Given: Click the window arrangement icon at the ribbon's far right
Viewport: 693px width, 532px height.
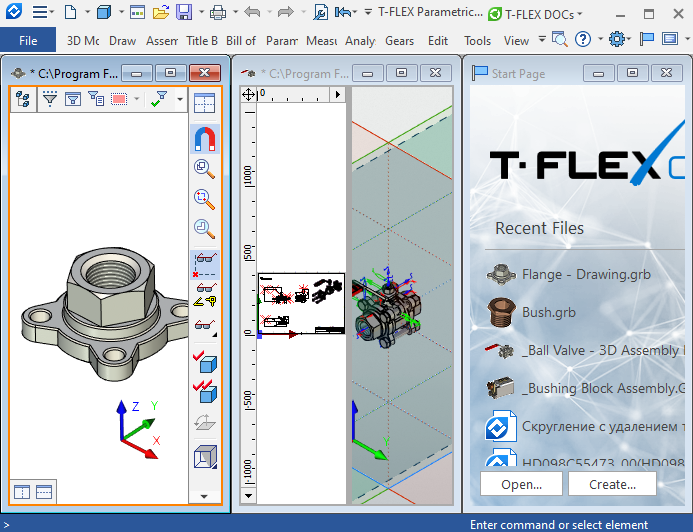Looking at the screenshot, I should [670, 39].
